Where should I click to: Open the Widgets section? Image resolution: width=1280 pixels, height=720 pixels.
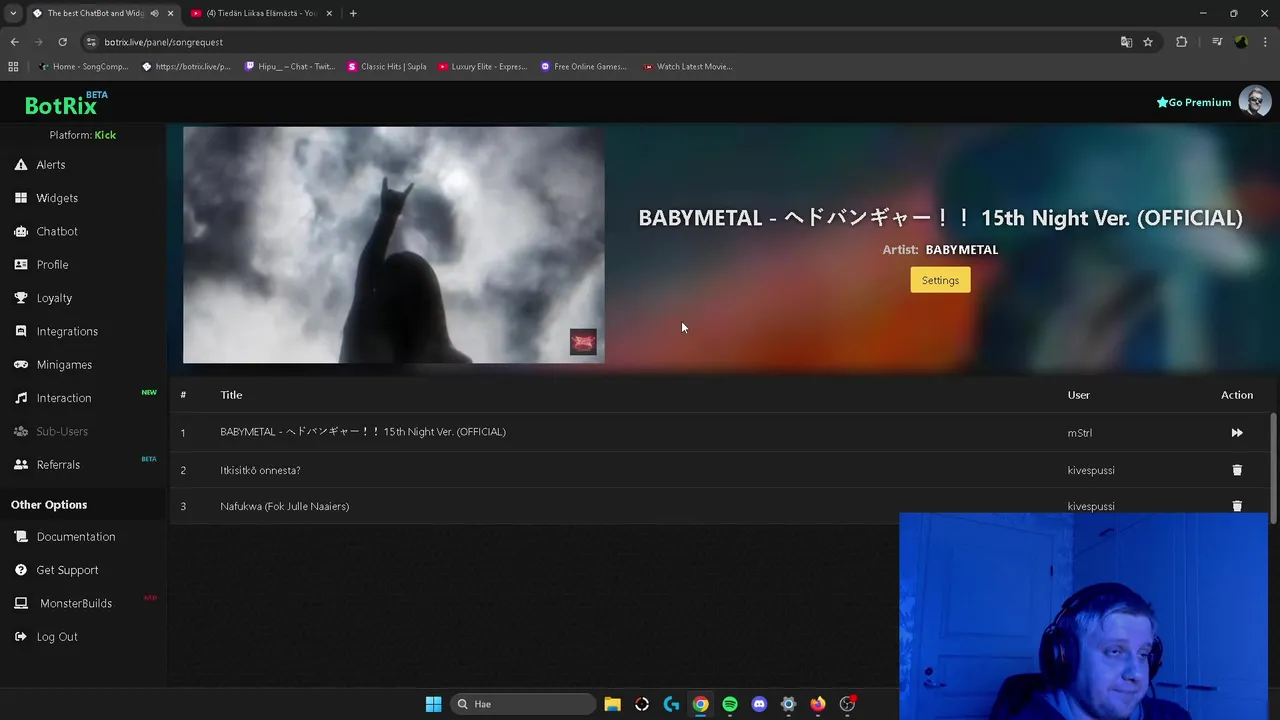click(57, 198)
